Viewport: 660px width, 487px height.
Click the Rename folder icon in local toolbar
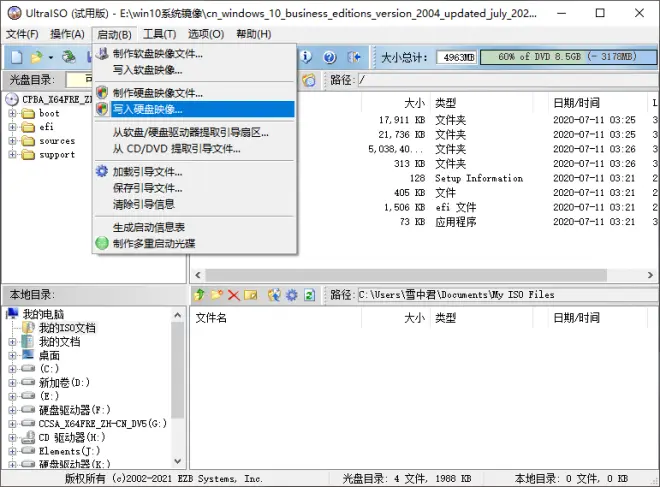click(x=250, y=295)
